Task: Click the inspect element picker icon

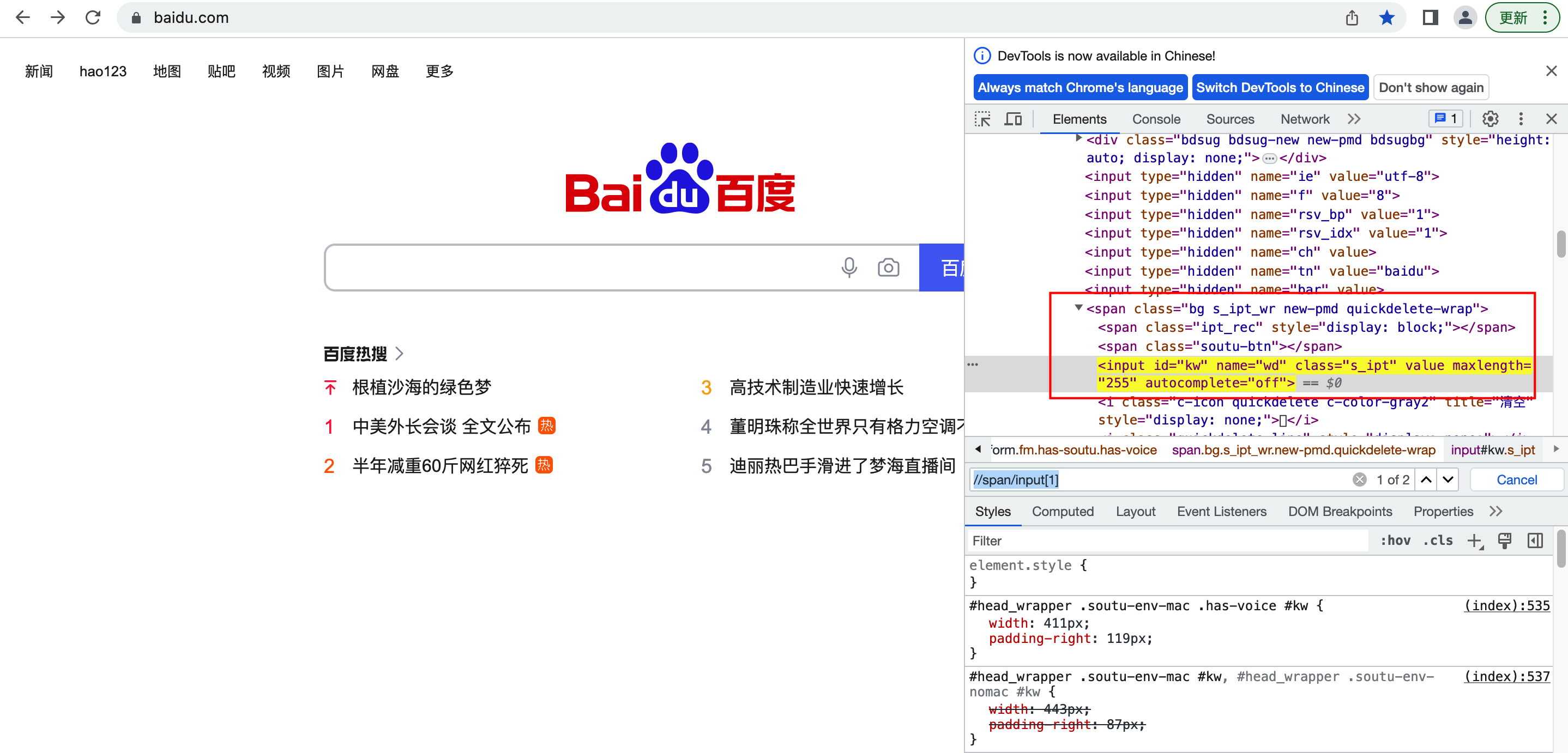Action: tap(982, 119)
